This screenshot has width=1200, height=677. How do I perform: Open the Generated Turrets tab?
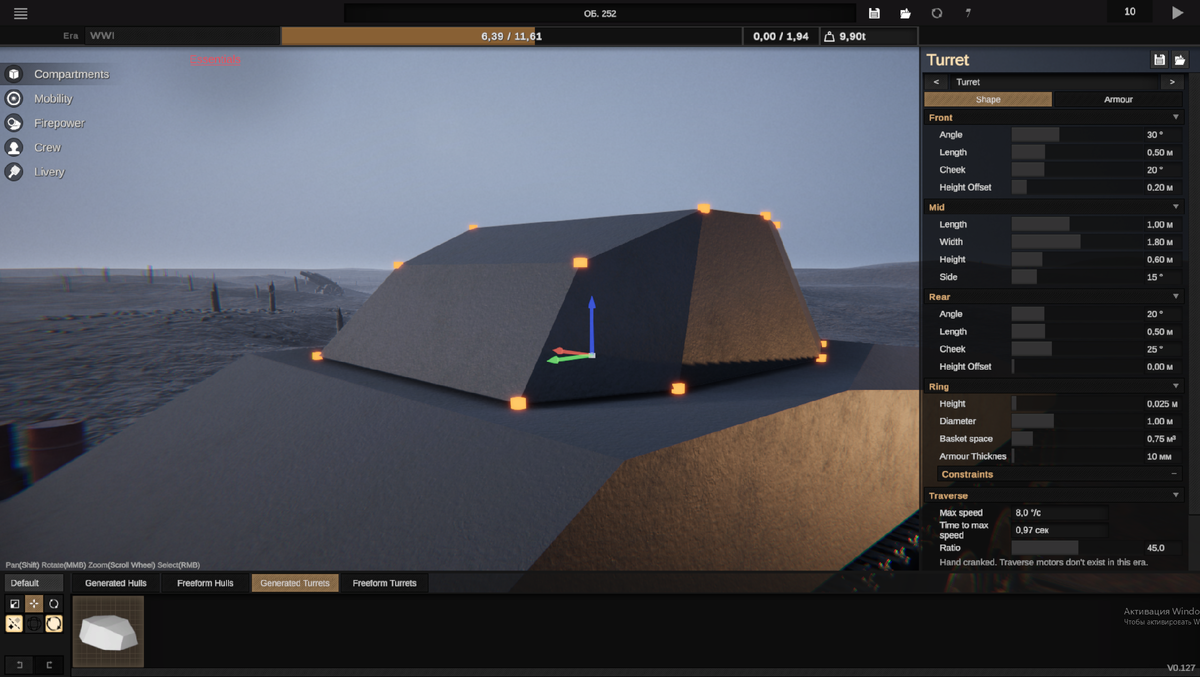click(x=295, y=583)
